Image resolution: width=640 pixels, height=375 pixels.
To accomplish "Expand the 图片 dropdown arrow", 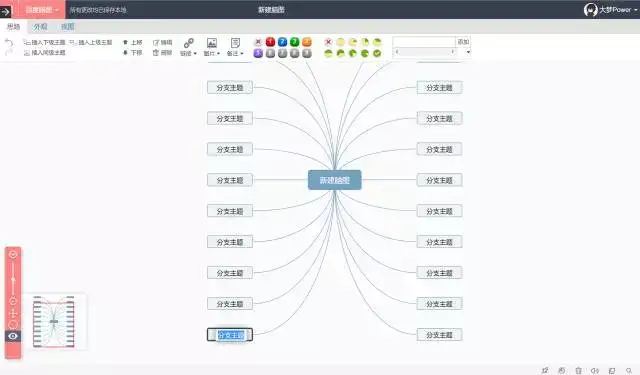I will (218, 54).
